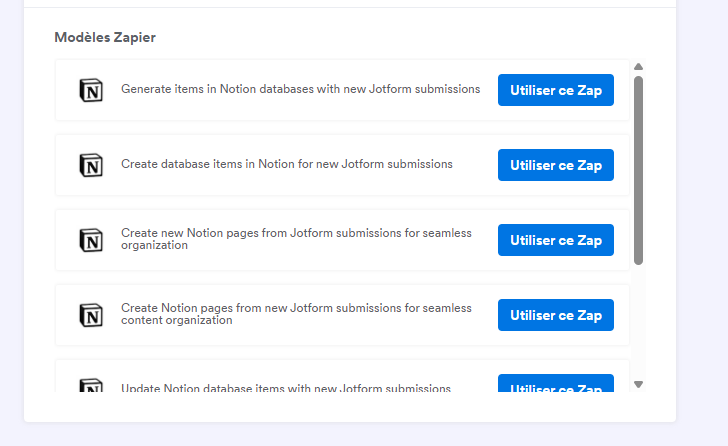Click Notion icon beside 'Create new Notion pages' template
This screenshot has width=728, height=446.
point(91,240)
